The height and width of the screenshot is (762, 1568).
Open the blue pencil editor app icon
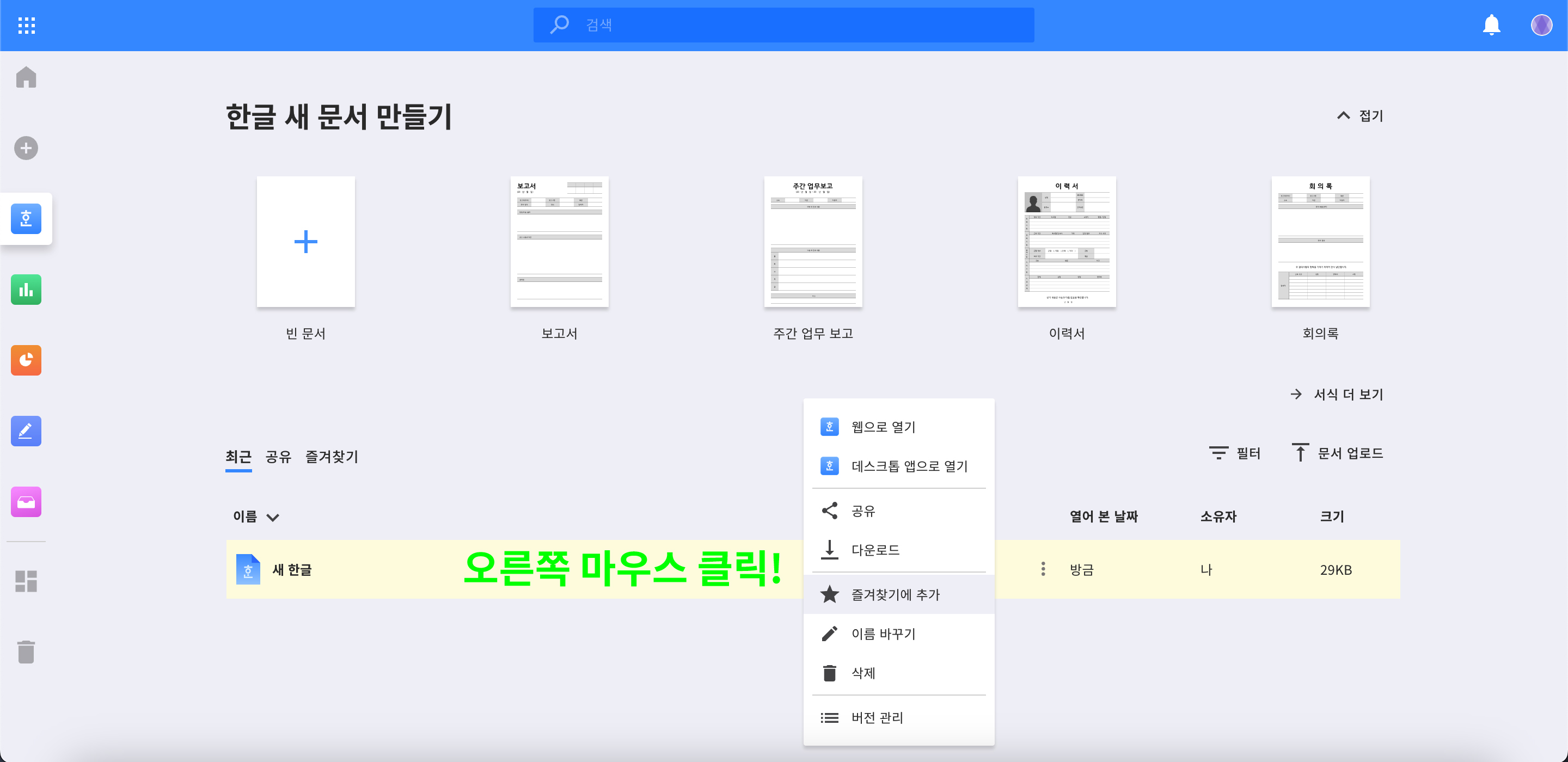click(x=26, y=431)
